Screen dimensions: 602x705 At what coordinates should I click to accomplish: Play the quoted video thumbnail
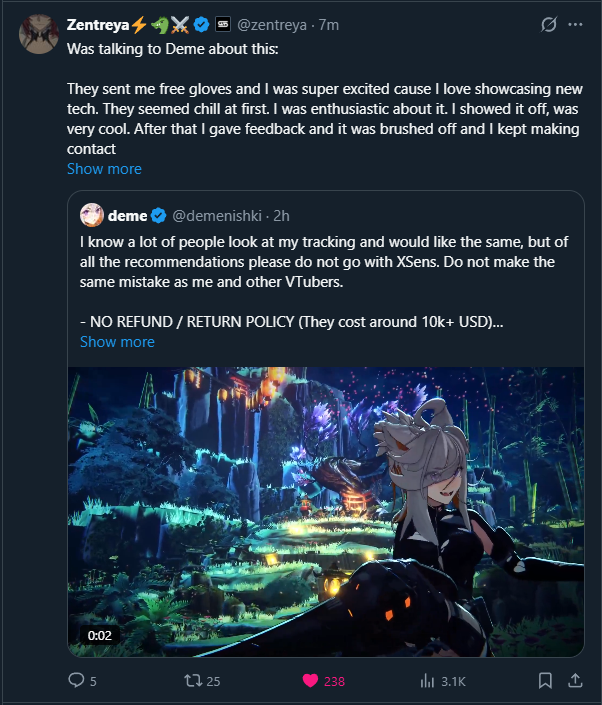tap(326, 510)
